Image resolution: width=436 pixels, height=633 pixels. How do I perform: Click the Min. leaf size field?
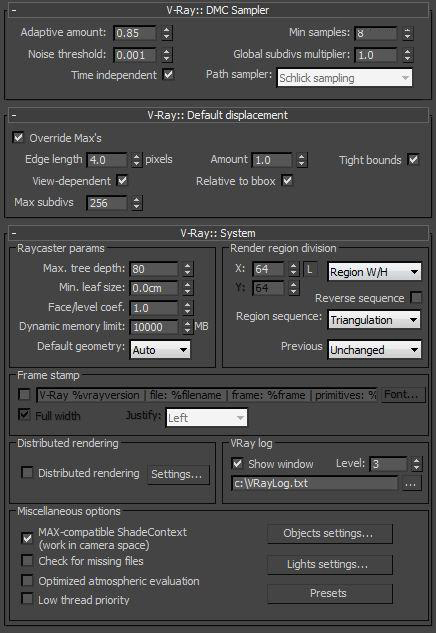(x=154, y=288)
